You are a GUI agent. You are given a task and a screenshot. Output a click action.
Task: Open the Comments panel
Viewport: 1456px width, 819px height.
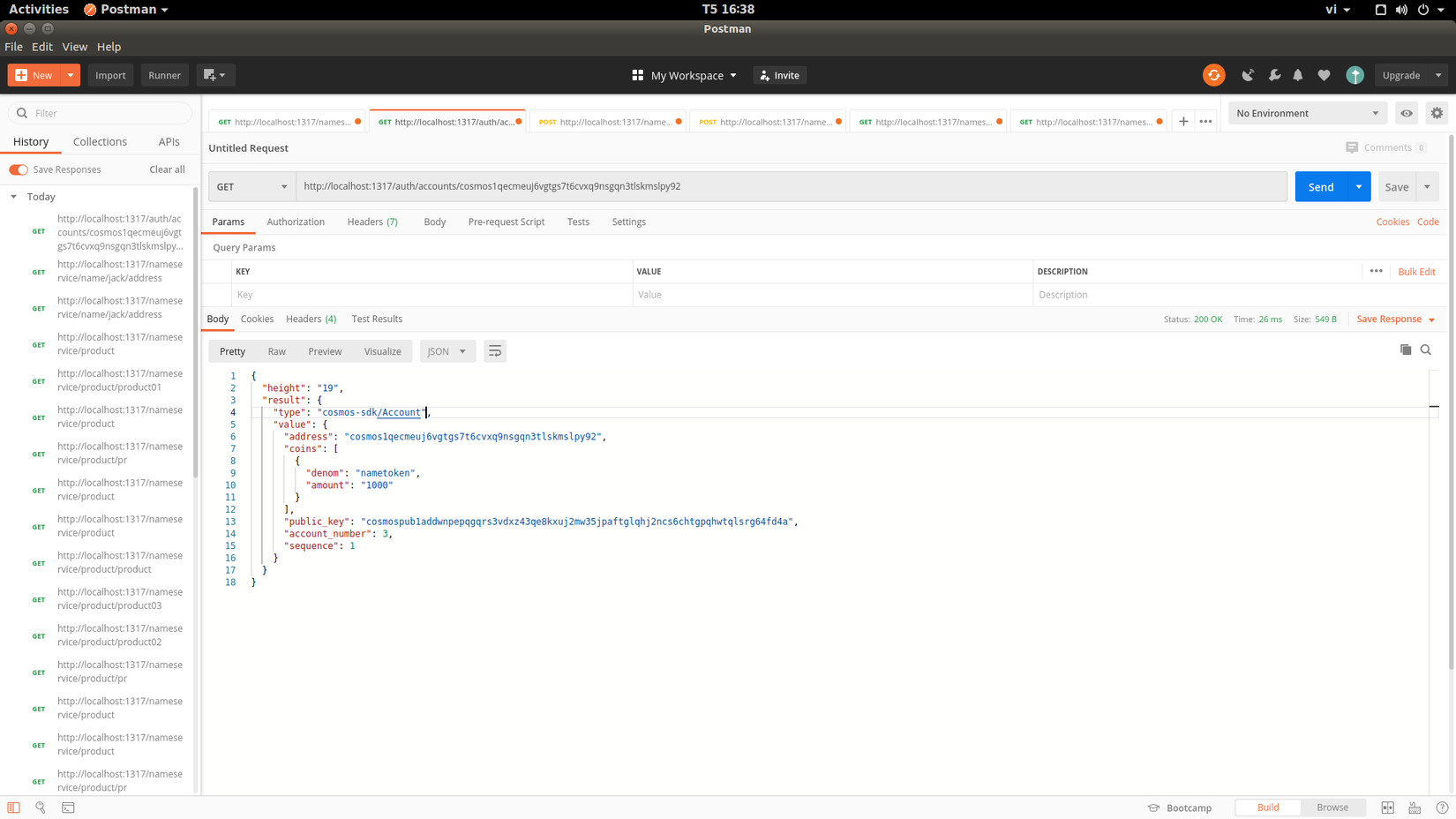point(1385,147)
